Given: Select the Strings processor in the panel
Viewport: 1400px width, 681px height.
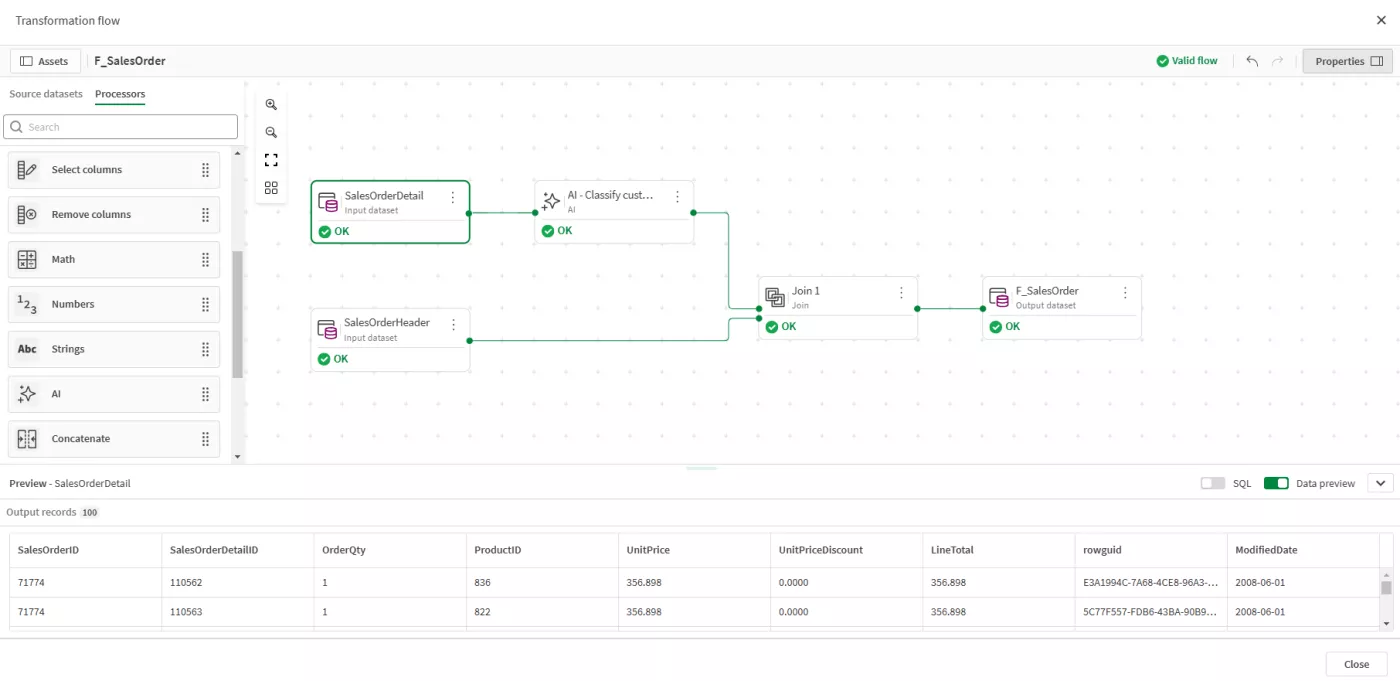Looking at the screenshot, I should (x=113, y=349).
